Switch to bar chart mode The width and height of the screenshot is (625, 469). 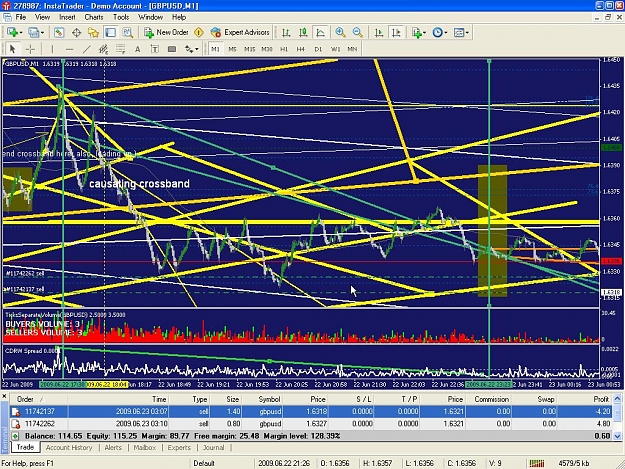click(286, 32)
